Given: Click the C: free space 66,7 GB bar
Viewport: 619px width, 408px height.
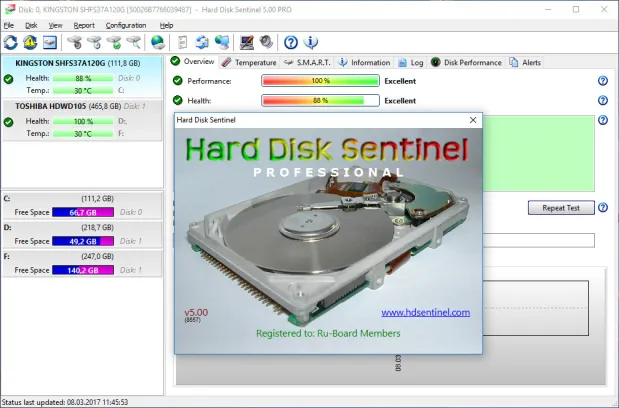Looking at the screenshot, I should [83, 212].
